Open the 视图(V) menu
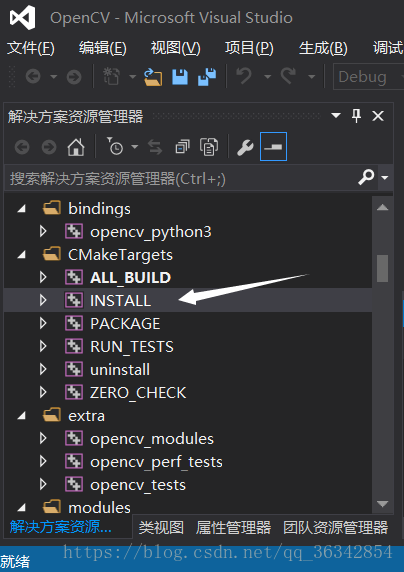 tap(176, 48)
